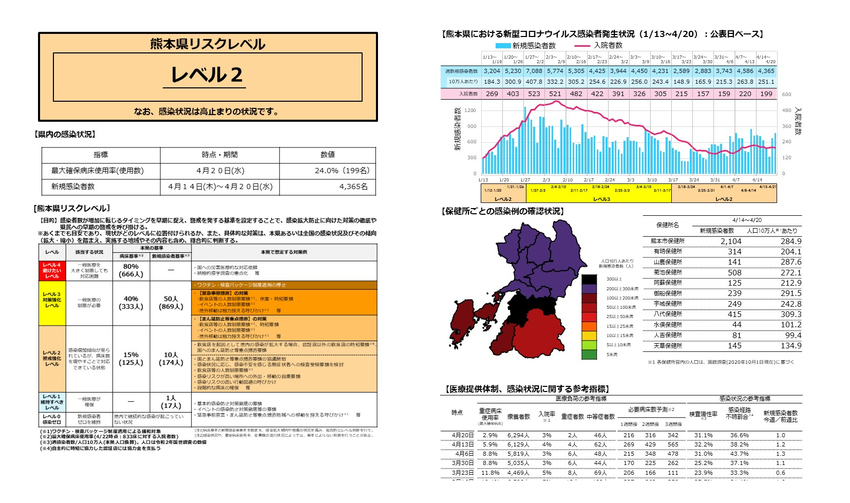This screenshot has width=850, height=503.
Task: Click the 407.8 per-100k value
Action: pos(534,81)
